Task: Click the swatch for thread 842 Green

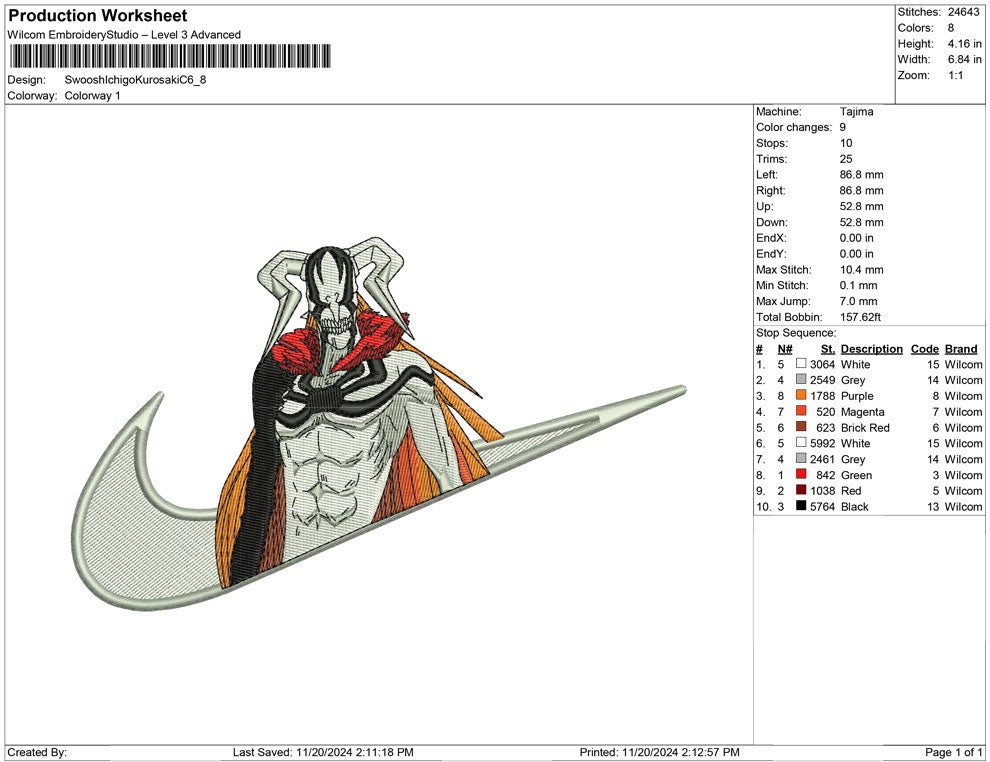Action: point(801,475)
